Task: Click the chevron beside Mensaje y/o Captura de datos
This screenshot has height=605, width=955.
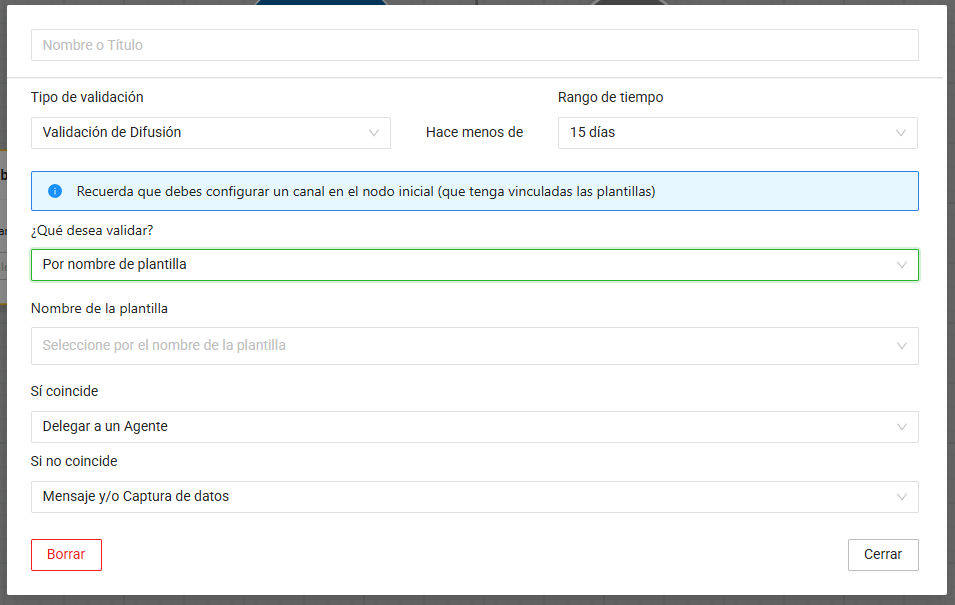Action: [902, 497]
